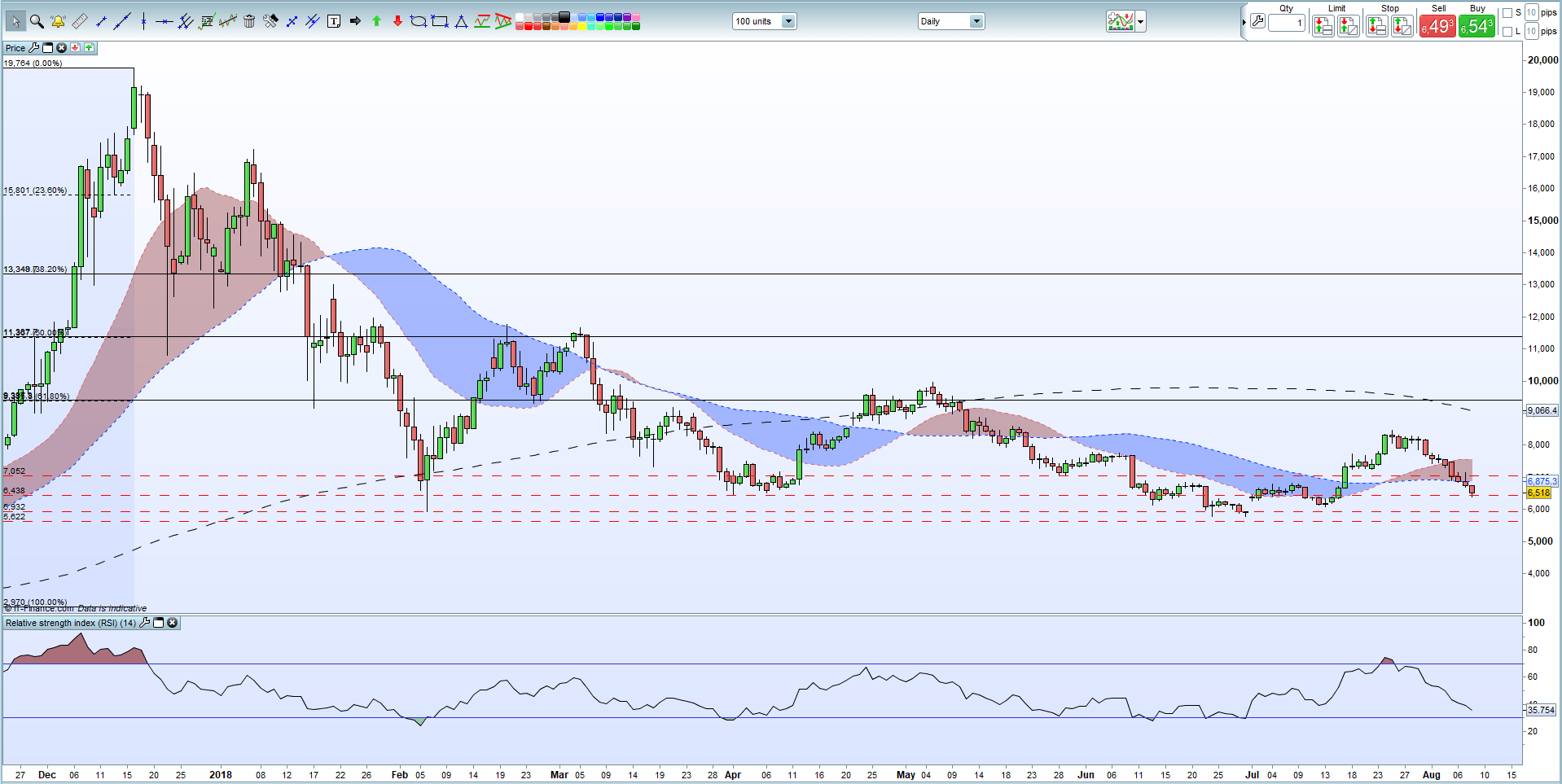Expand the add-indicator dropdown arrow
1562x784 pixels.
(1141, 21)
